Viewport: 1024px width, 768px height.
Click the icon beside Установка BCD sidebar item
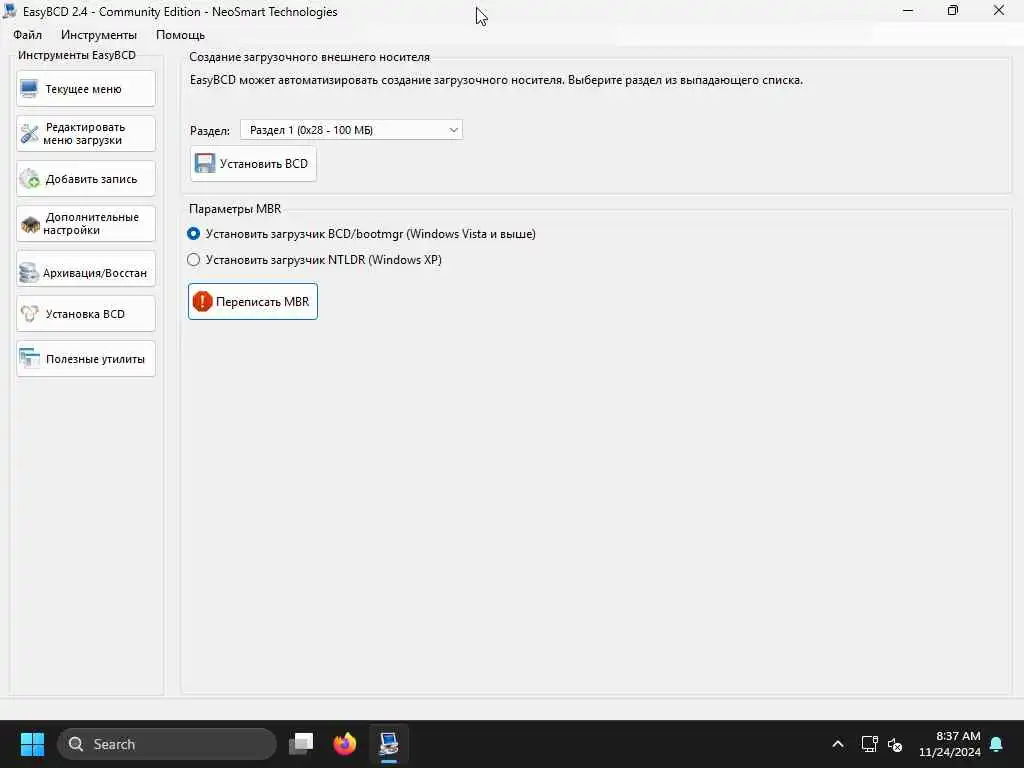point(29,313)
